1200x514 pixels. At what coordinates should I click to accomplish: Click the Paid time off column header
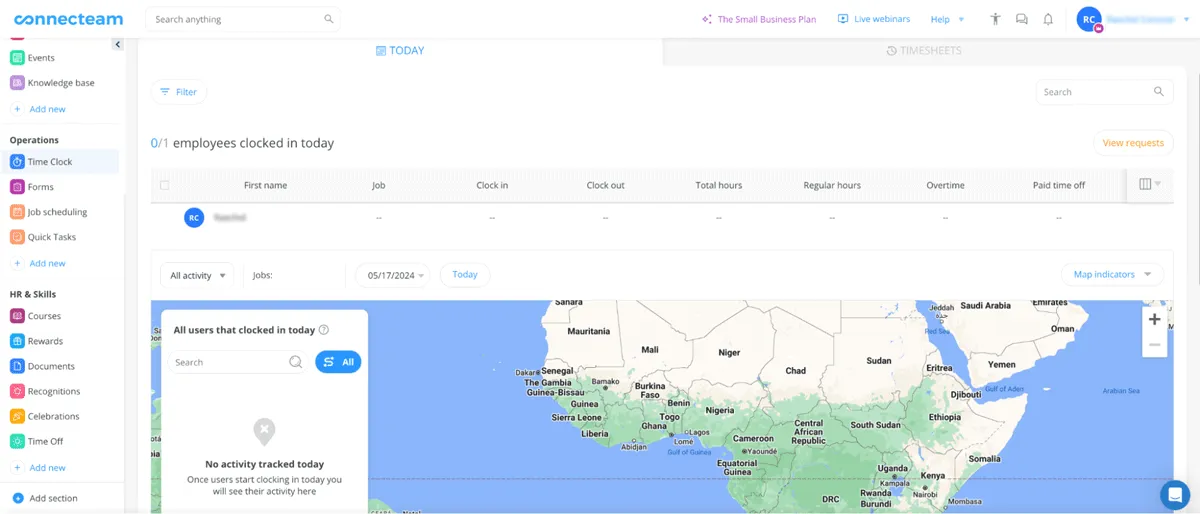pyautogui.click(x=1059, y=185)
